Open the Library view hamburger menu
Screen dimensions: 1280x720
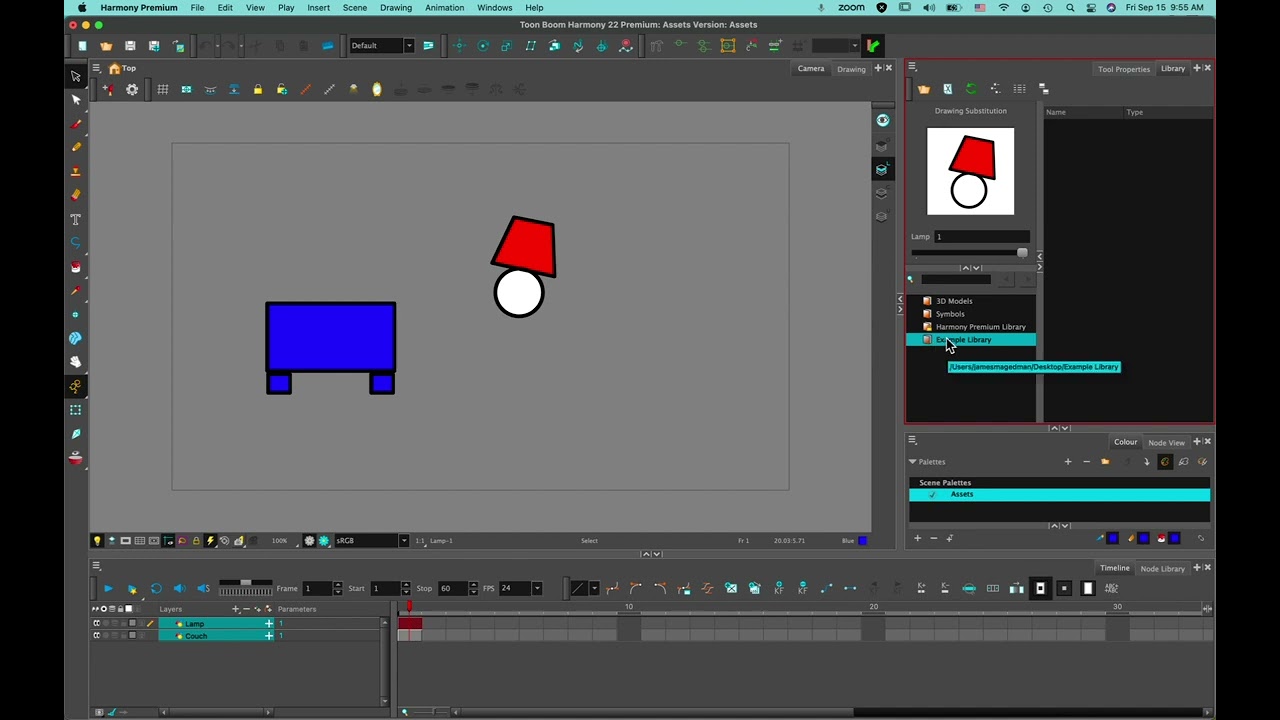[912, 68]
